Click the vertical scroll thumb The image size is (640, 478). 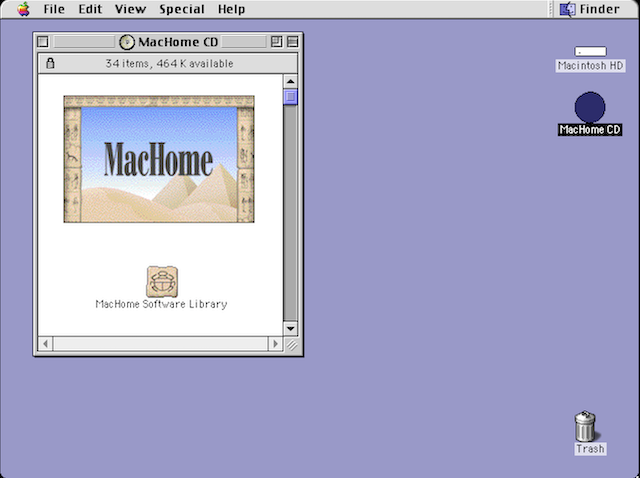(291, 97)
